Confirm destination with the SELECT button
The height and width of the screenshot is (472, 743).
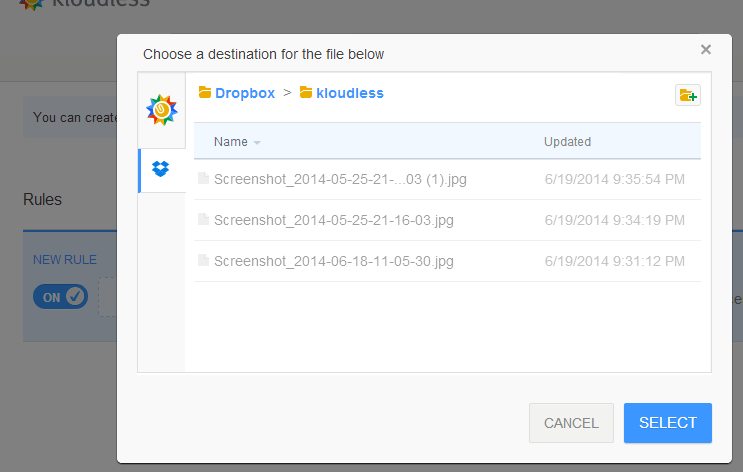pyautogui.click(x=668, y=423)
